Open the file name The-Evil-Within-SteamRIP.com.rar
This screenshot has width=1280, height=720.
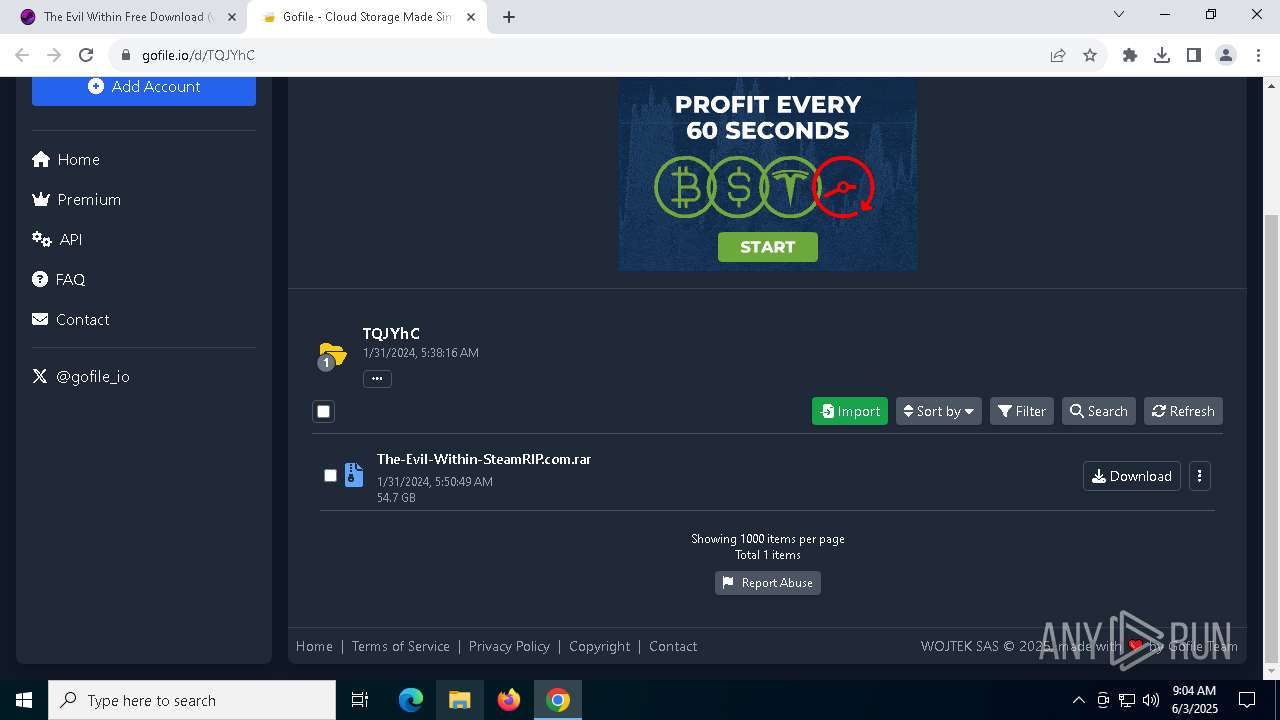tap(484, 459)
